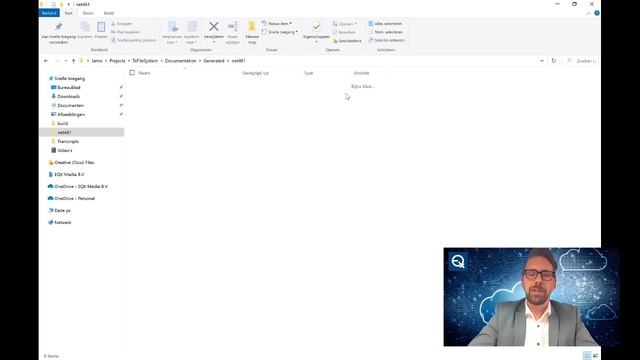Click Niets selecteren
Image resolution: width=640 pixels, height=360 pixels.
(x=385, y=32)
